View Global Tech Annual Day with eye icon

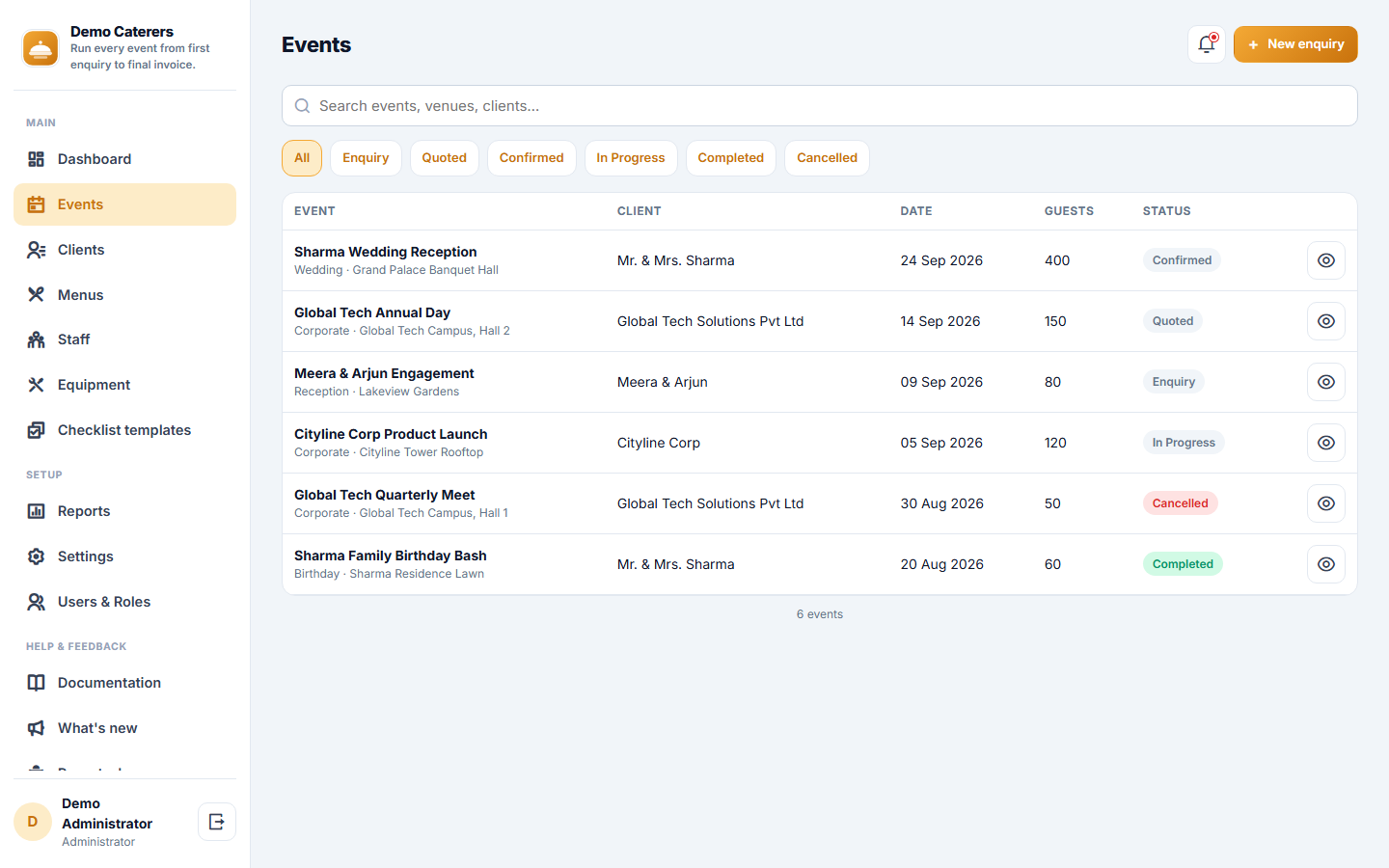[x=1326, y=321]
